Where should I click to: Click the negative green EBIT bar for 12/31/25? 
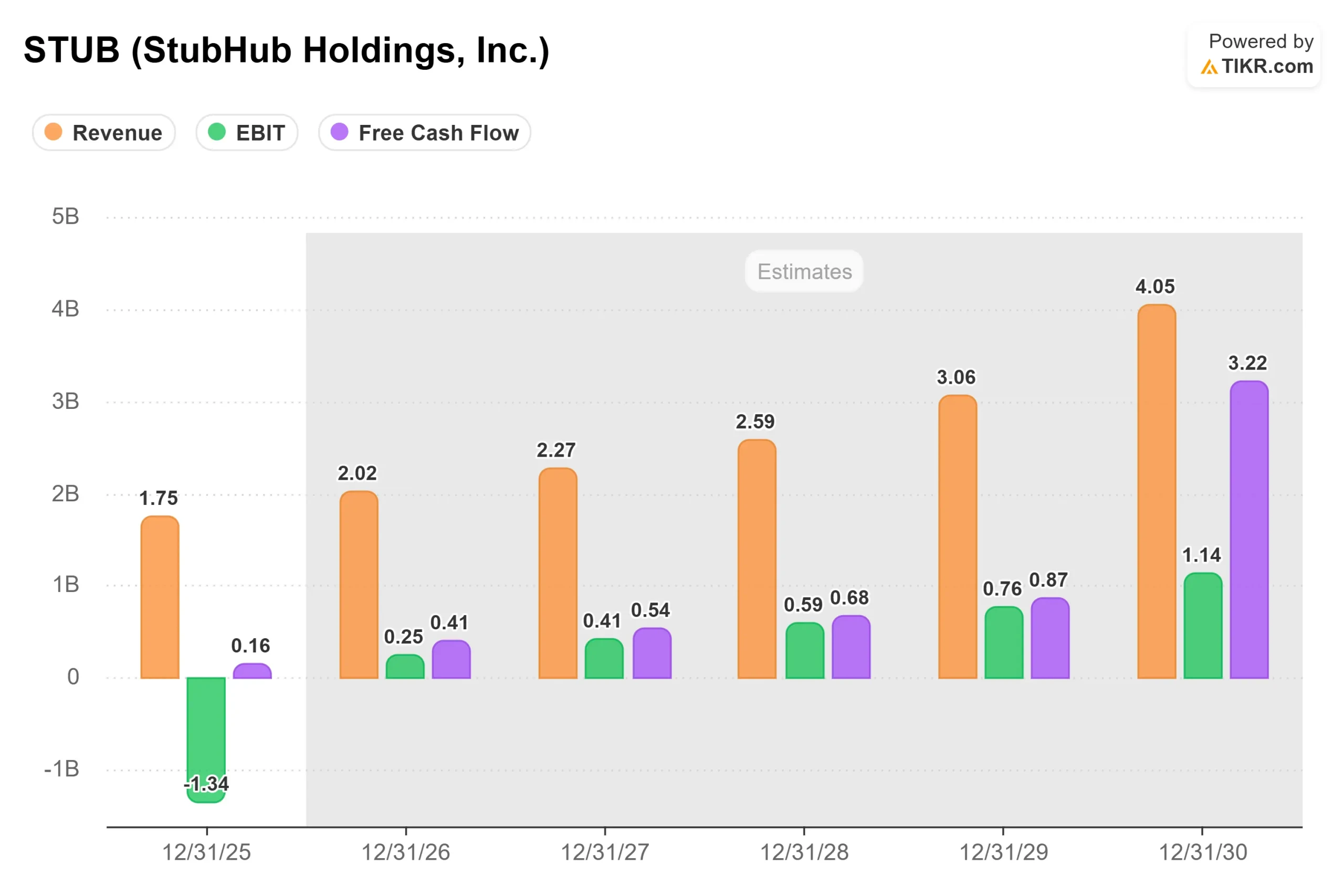point(206,740)
